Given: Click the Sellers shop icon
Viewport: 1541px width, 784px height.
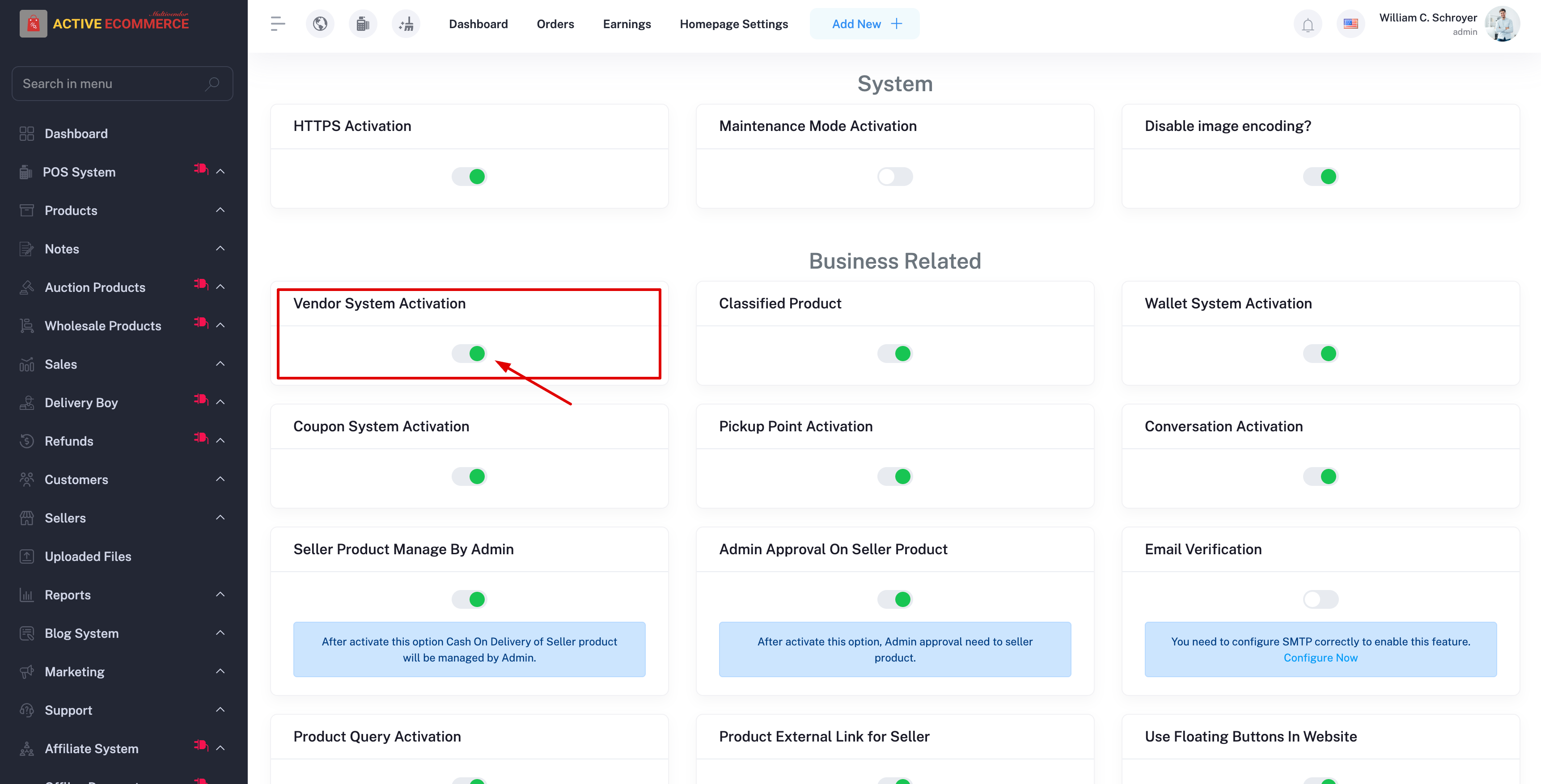Looking at the screenshot, I should pyautogui.click(x=26, y=518).
